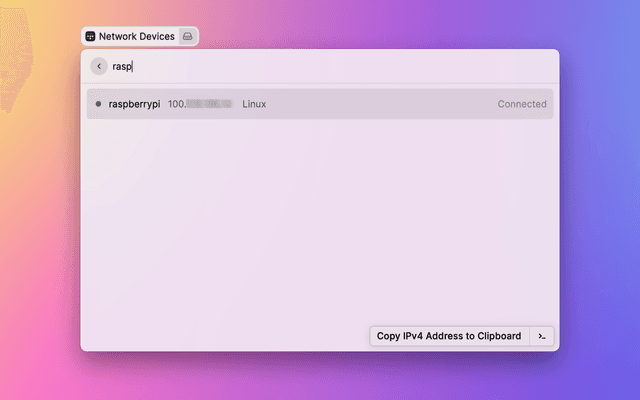Click the Connected status text

click(x=522, y=104)
